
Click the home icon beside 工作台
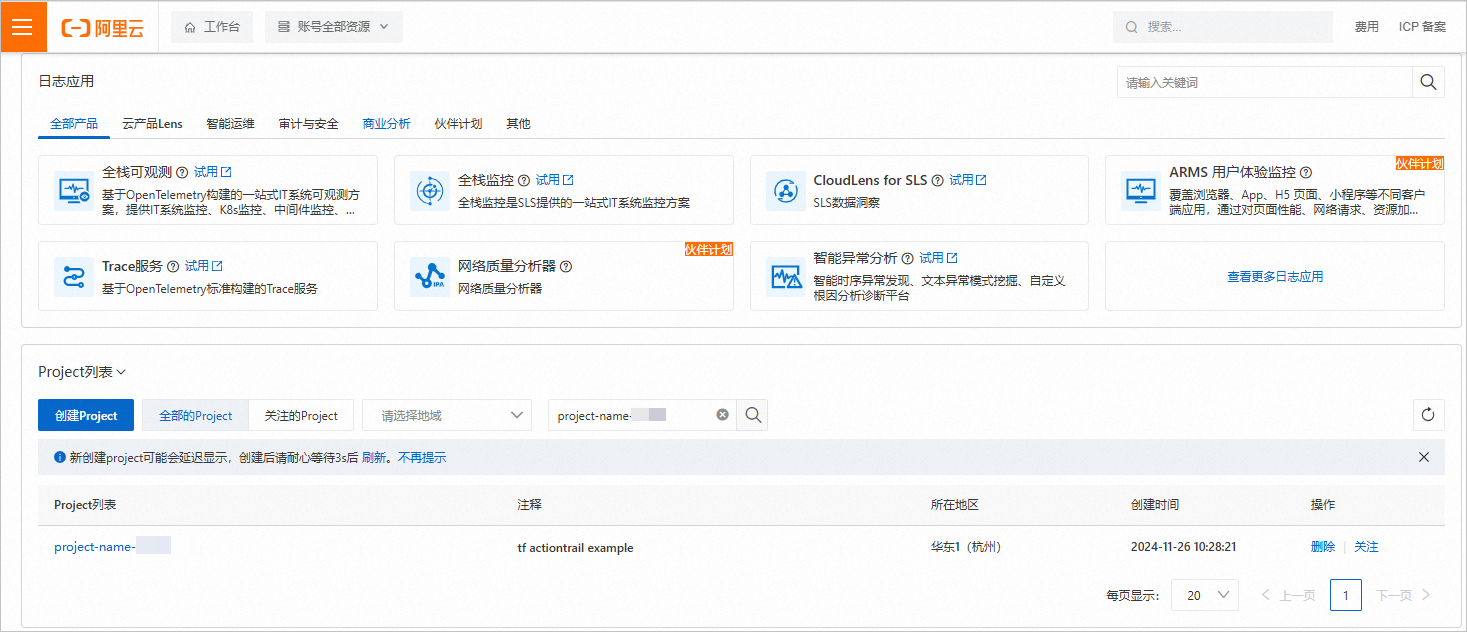[x=190, y=28]
